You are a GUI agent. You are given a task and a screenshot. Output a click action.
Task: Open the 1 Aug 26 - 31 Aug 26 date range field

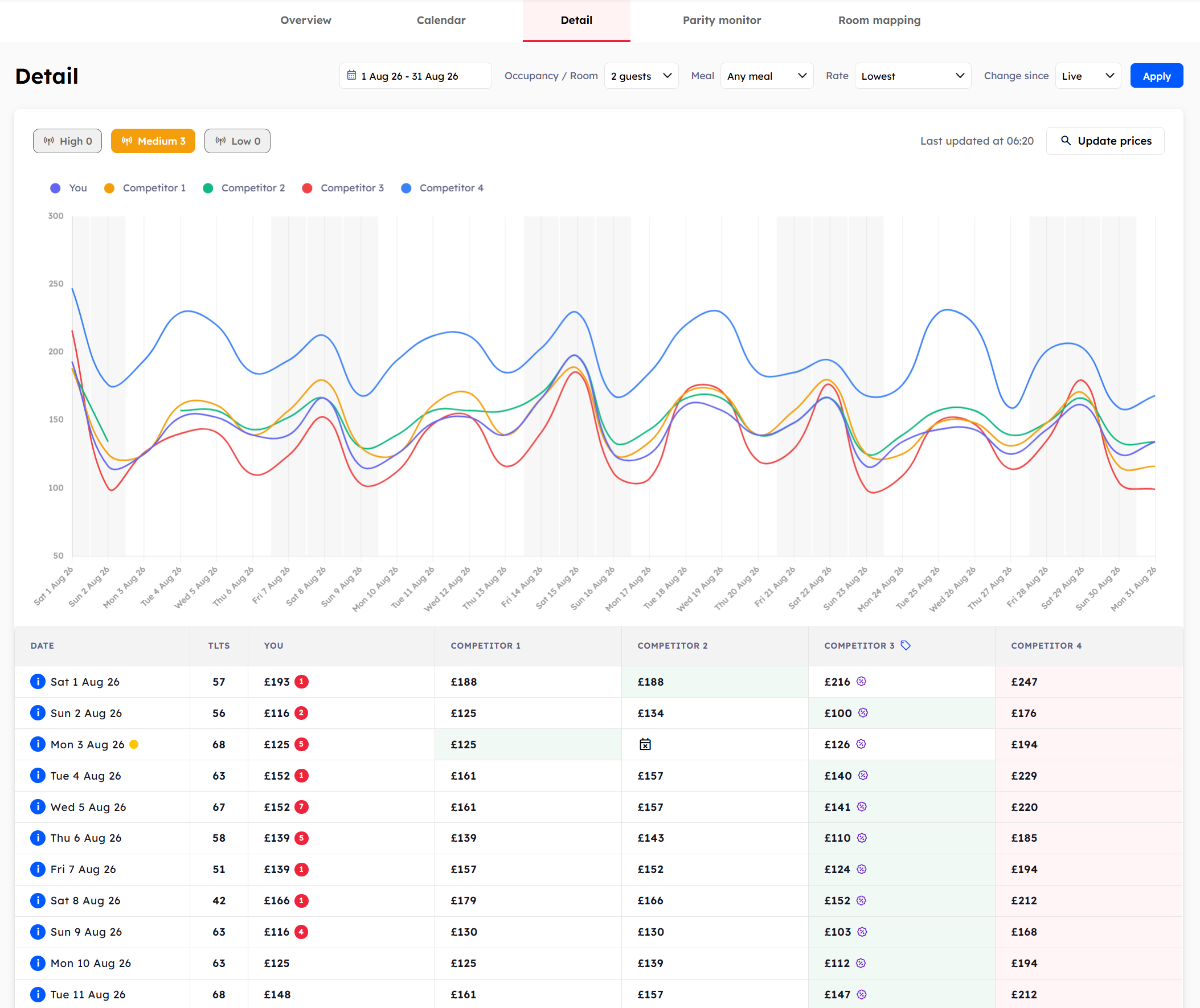point(415,76)
